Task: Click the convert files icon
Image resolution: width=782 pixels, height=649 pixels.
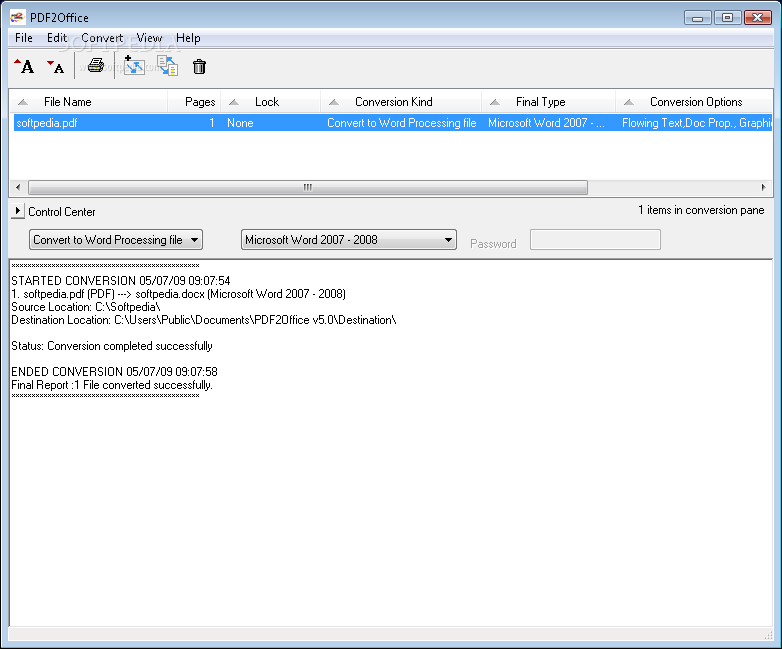Action: point(168,65)
